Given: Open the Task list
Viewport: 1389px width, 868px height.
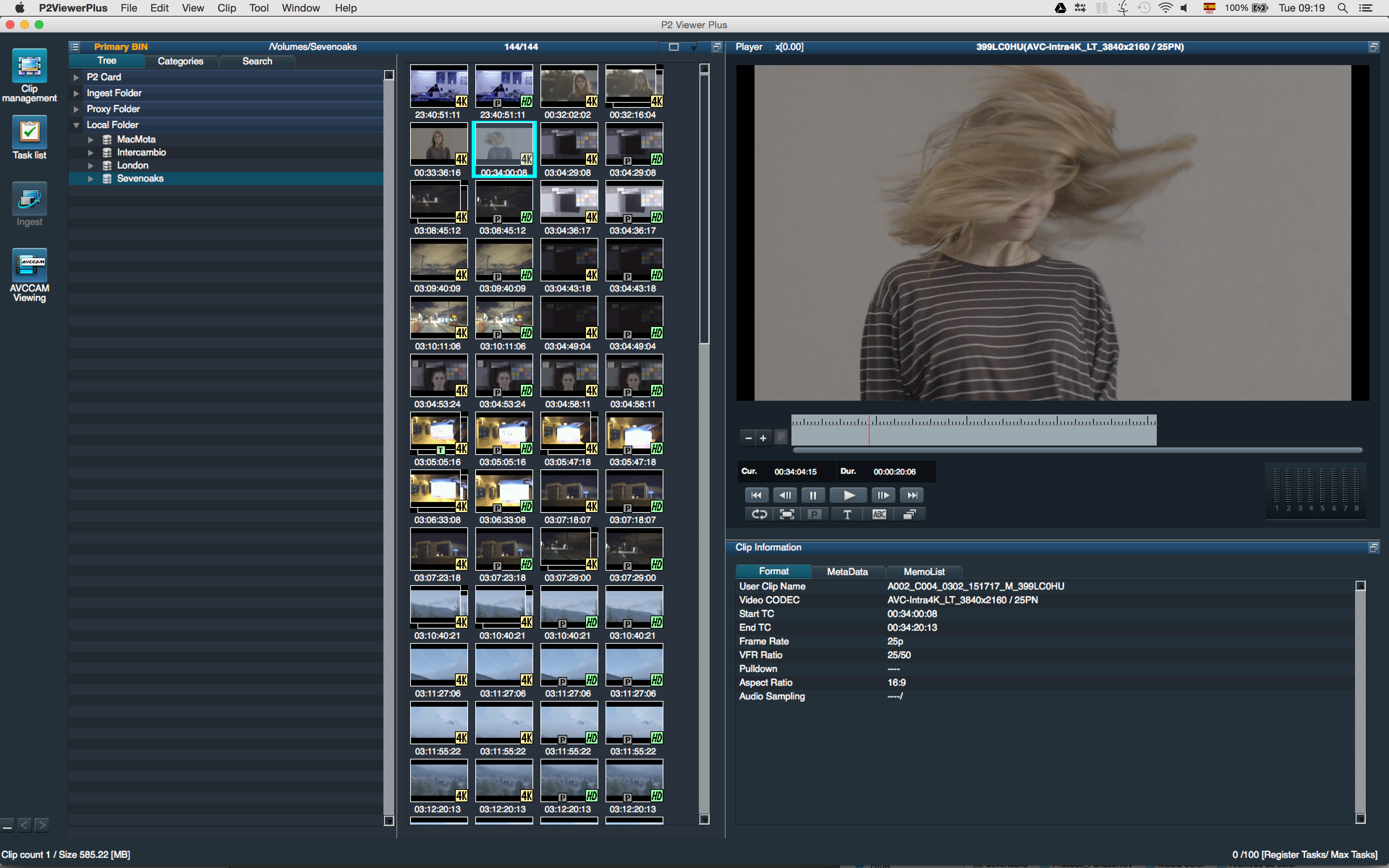Looking at the screenshot, I should point(29,138).
